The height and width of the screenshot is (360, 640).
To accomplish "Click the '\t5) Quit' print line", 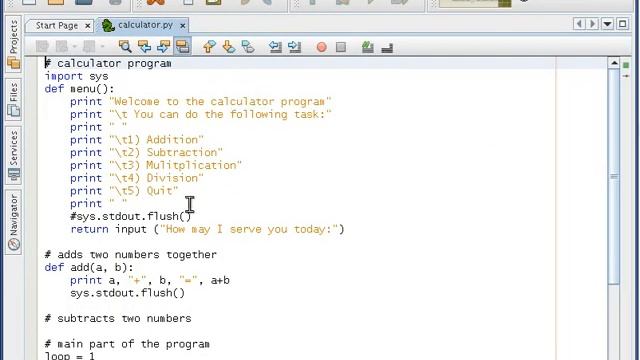I will 124,191.
